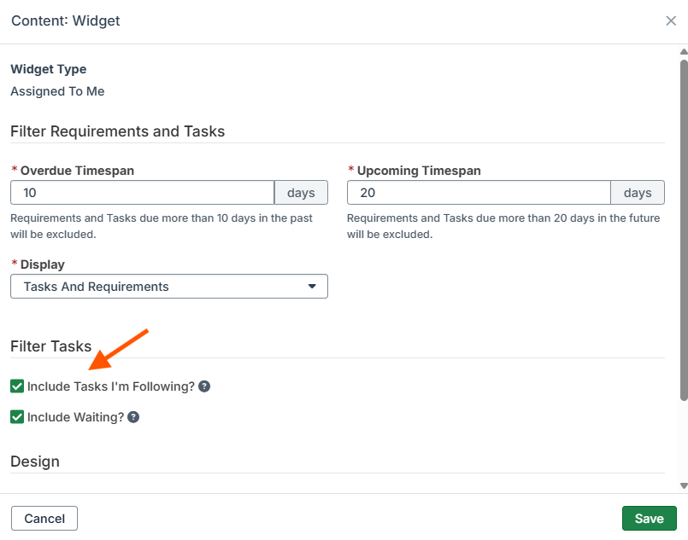Toggle the Include Waiting checkbox
The width and height of the screenshot is (688, 540).
pyautogui.click(x=17, y=417)
